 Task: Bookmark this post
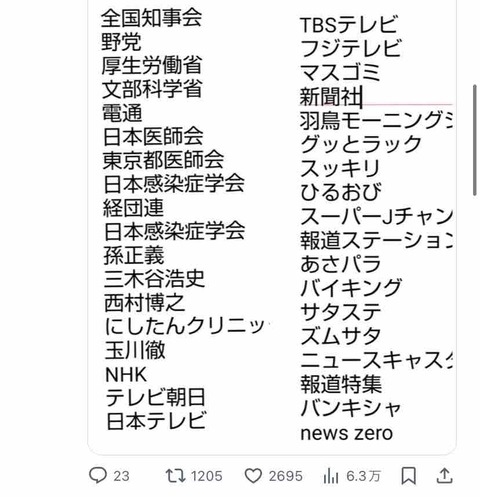point(408,476)
